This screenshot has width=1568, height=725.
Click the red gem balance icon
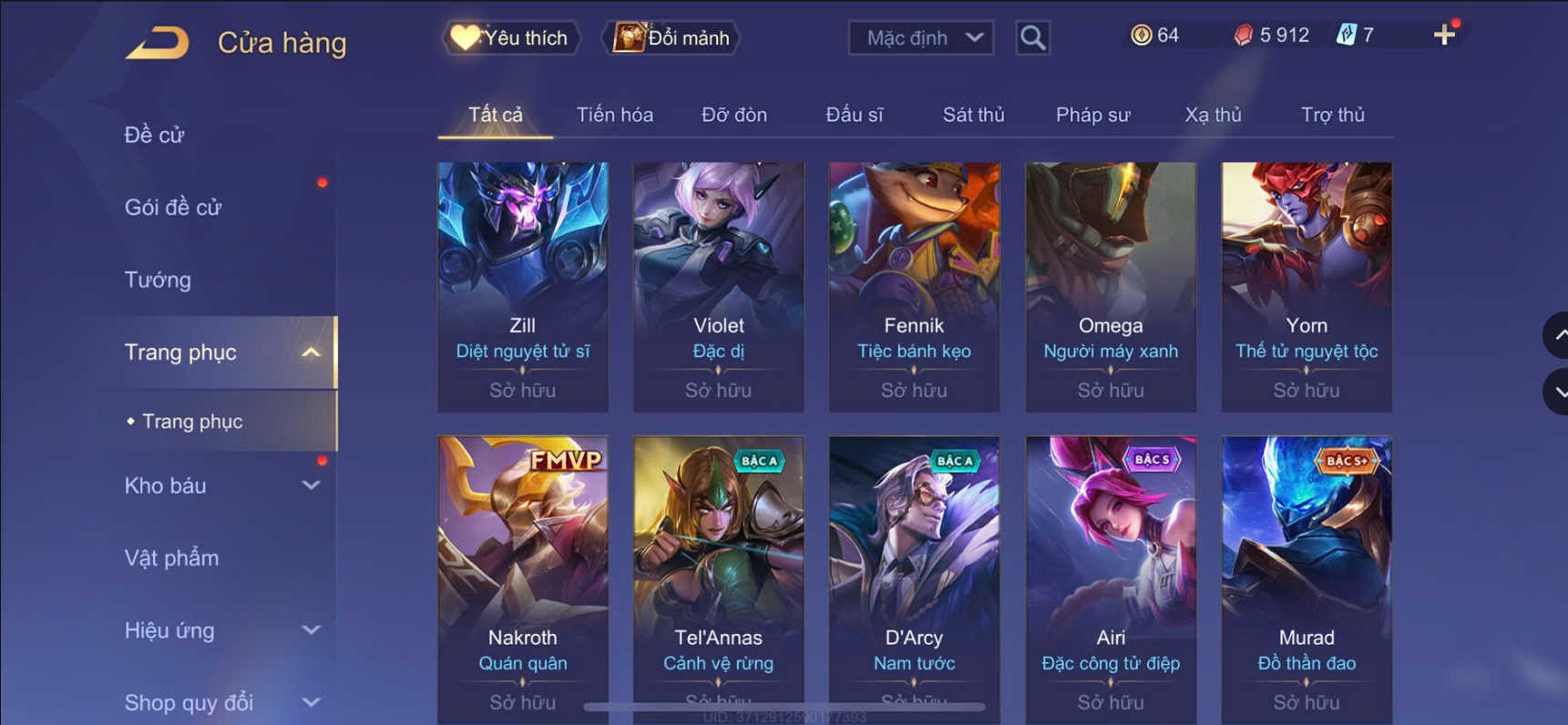pyautogui.click(x=1243, y=36)
